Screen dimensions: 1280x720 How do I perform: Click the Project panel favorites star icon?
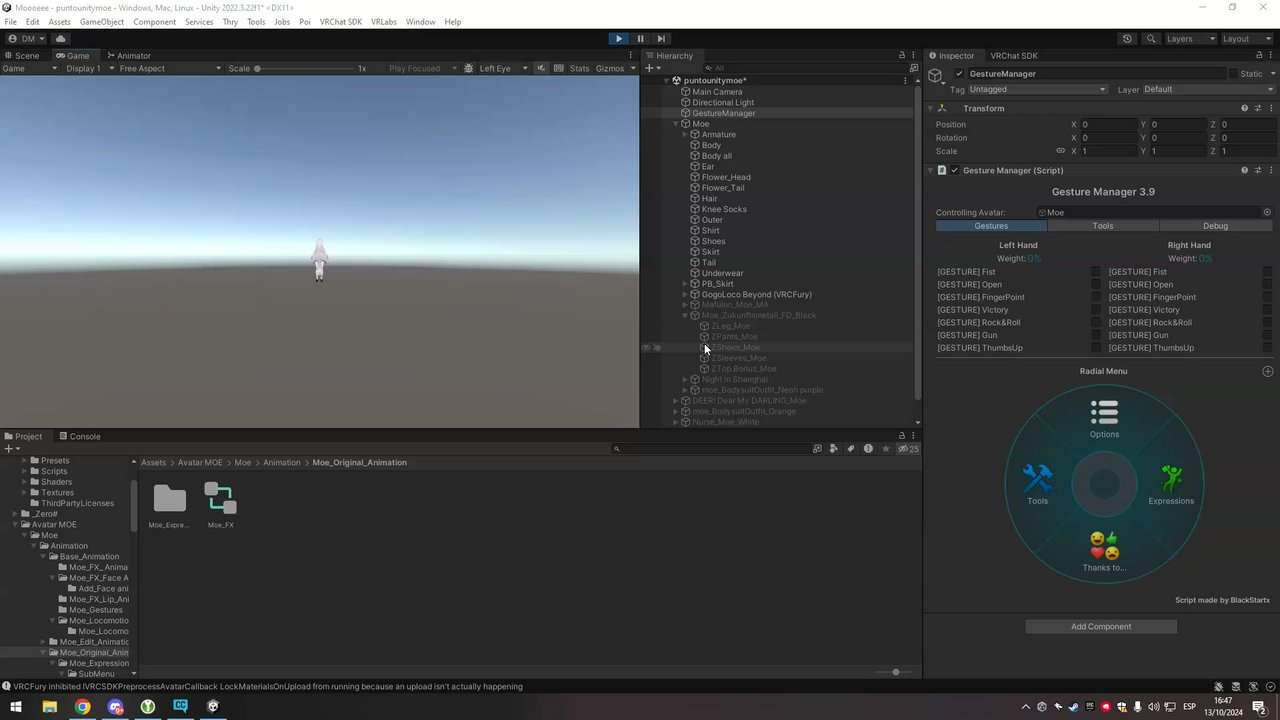[885, 449]
